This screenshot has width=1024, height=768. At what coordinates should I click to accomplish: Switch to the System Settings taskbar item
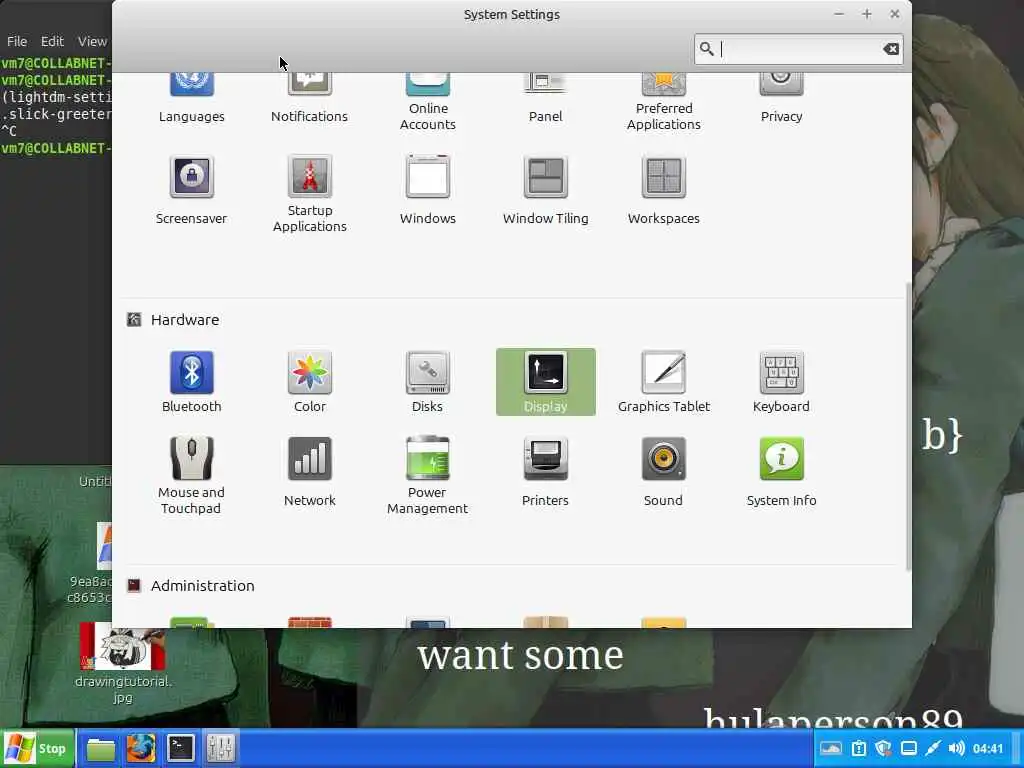(x=220, y=748)
